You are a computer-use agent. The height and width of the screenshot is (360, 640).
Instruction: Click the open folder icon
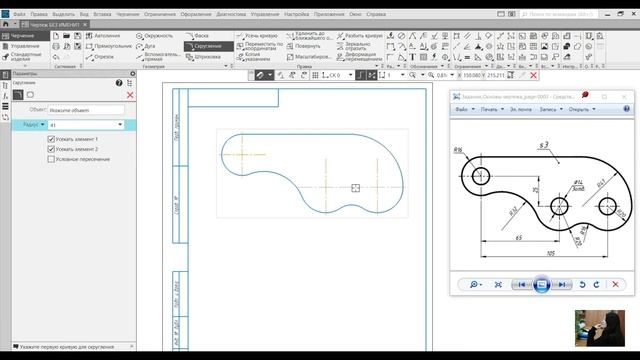click(67, 36)
